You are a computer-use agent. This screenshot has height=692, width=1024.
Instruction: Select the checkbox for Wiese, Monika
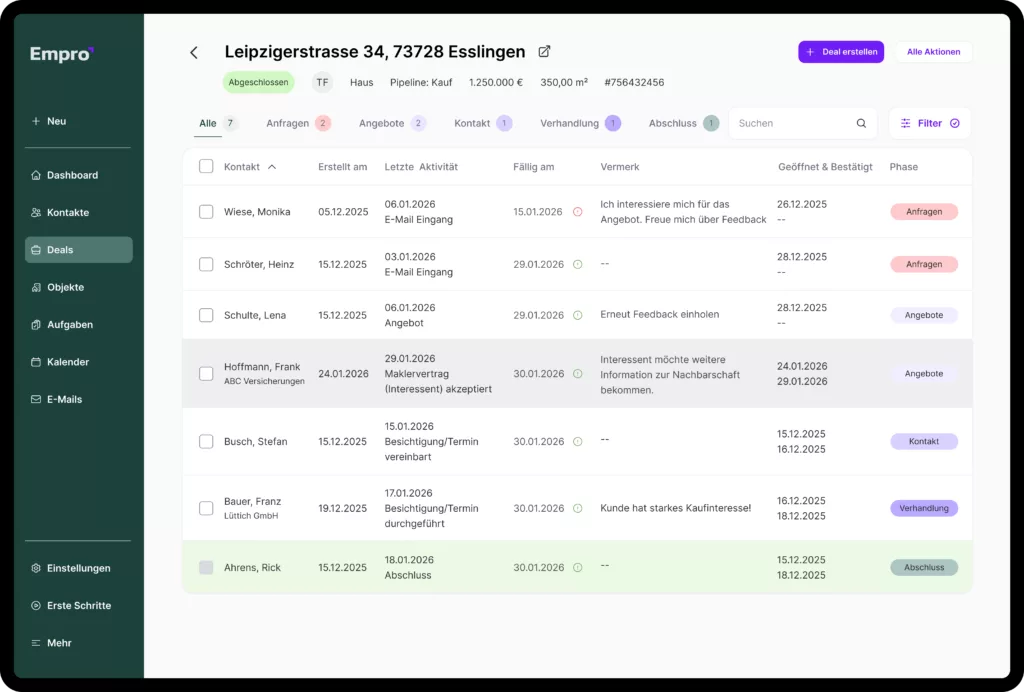point(206,212)
